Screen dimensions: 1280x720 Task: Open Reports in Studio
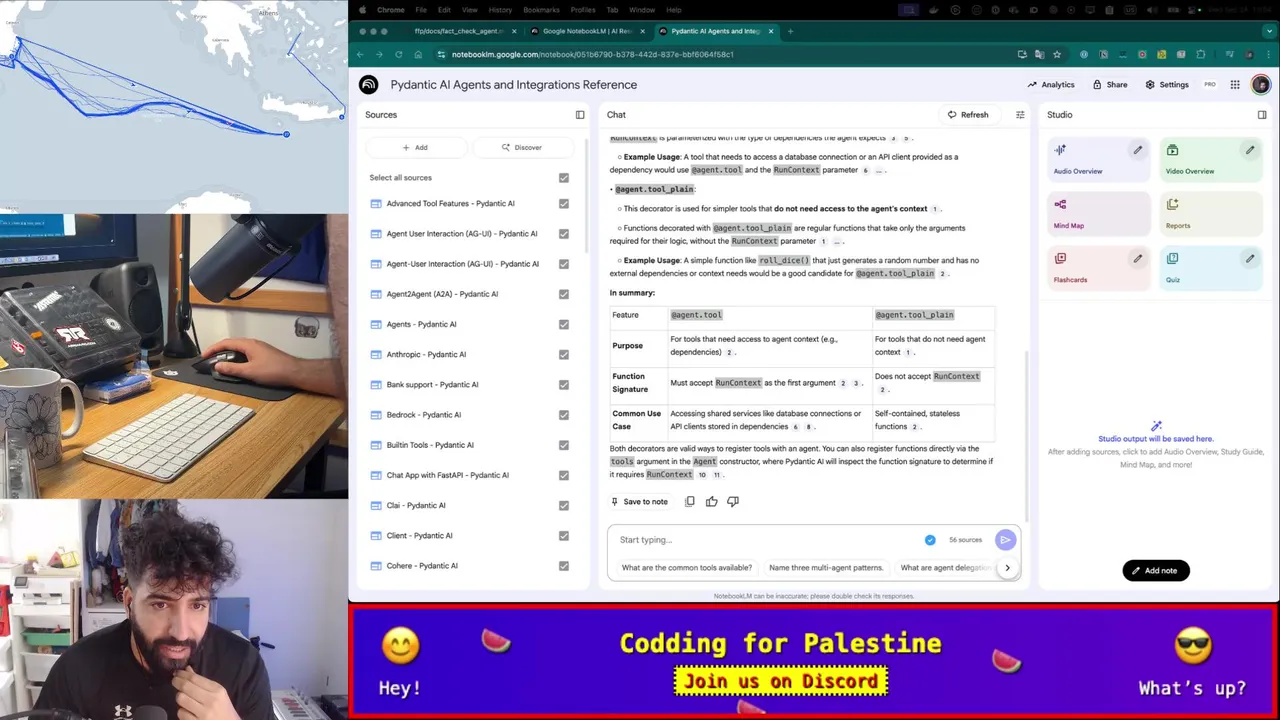[x=1211, y=214]
